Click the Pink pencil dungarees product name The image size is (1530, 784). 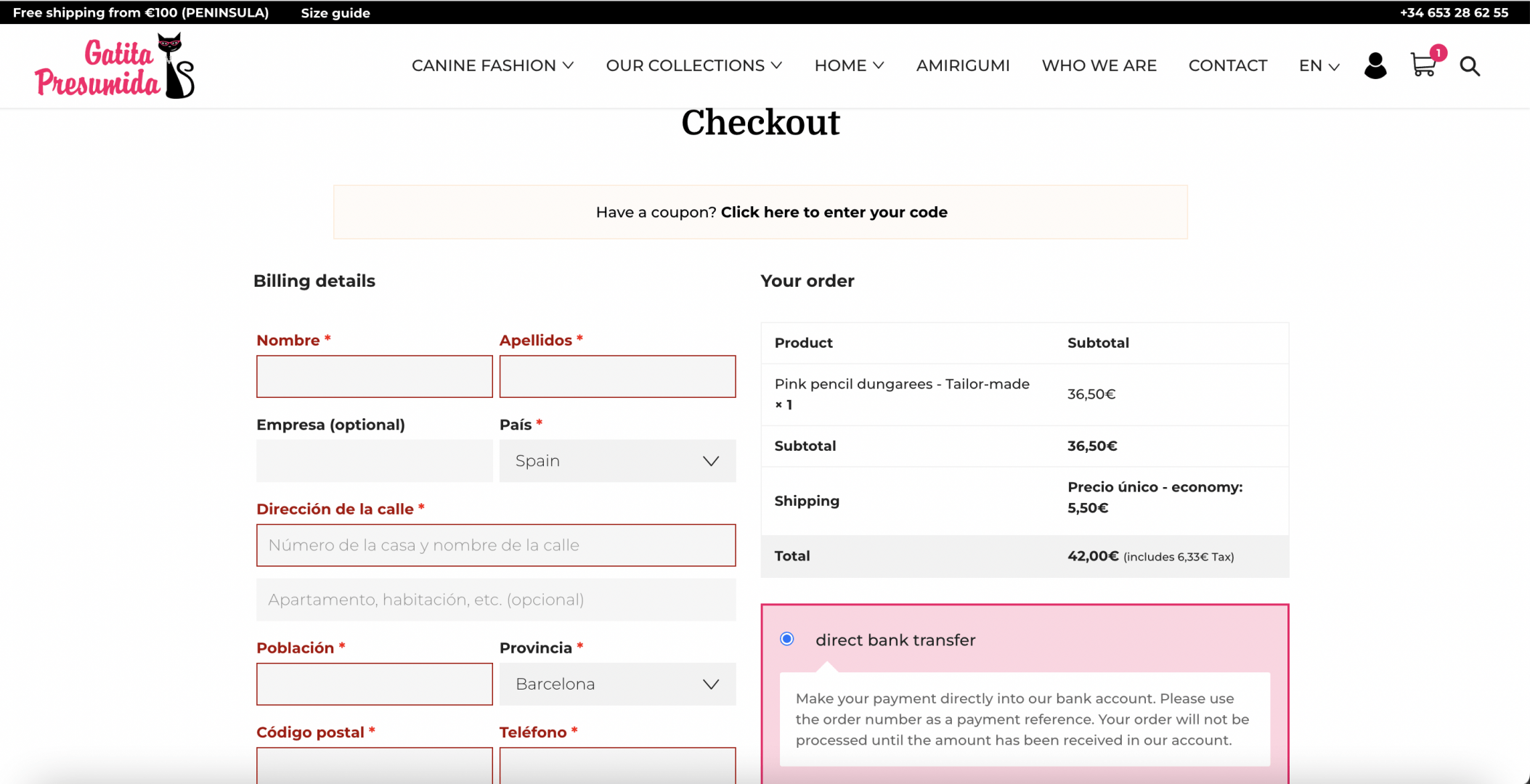click(x=902, y=383)
